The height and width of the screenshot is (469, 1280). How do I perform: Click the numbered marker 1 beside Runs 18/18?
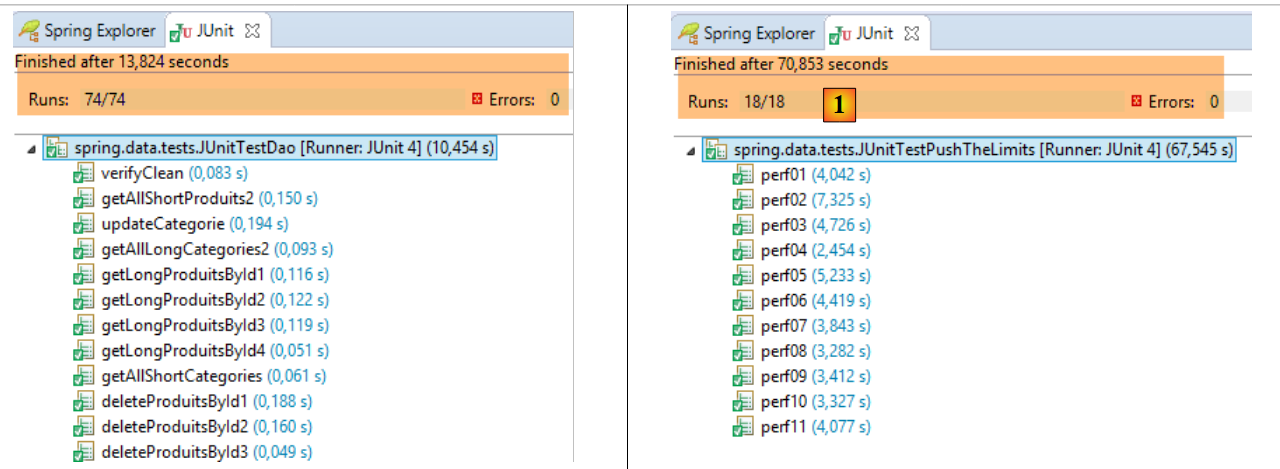pyautogui.click(x=840, y=102)
